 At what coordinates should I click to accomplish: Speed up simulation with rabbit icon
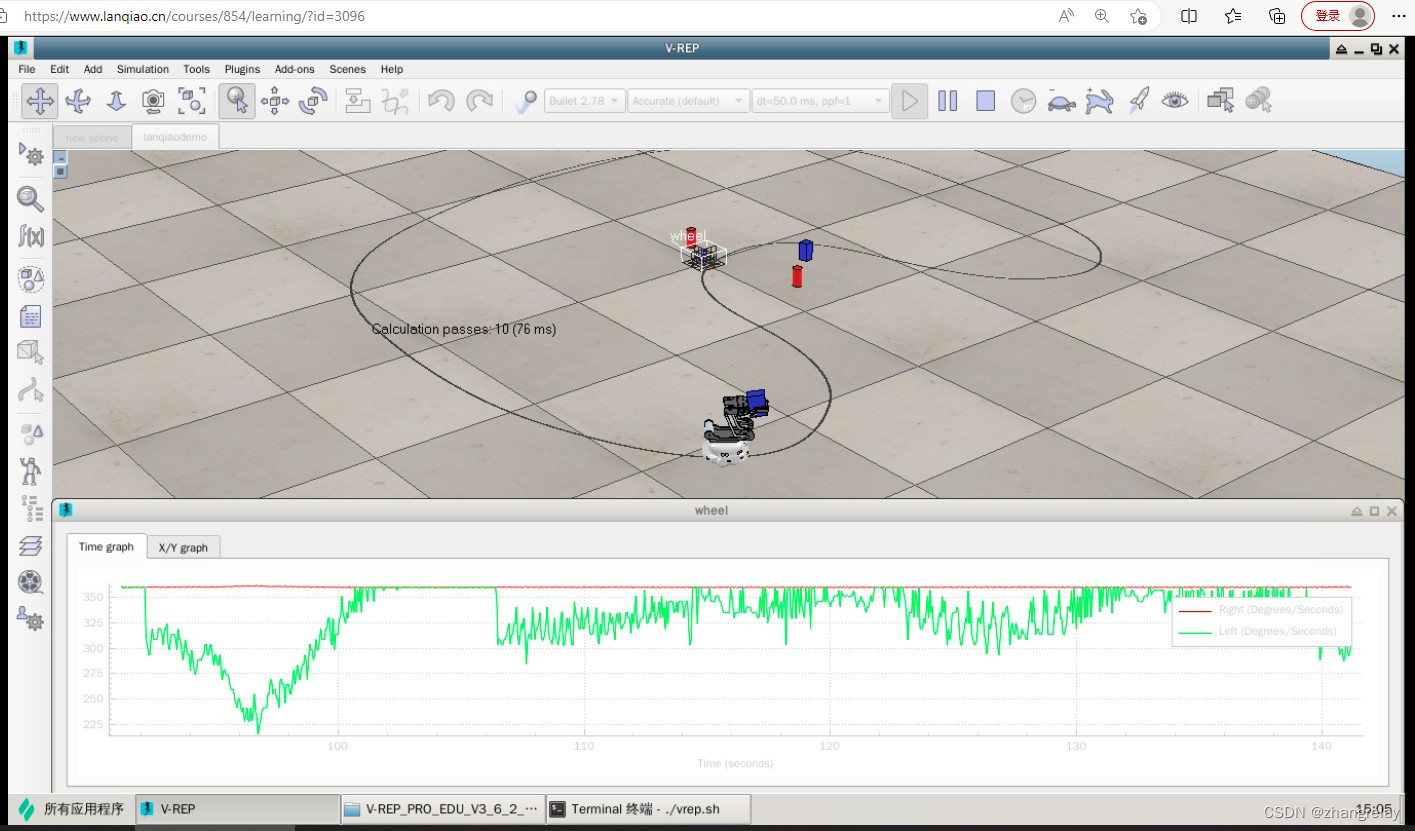coord(1099,100)
